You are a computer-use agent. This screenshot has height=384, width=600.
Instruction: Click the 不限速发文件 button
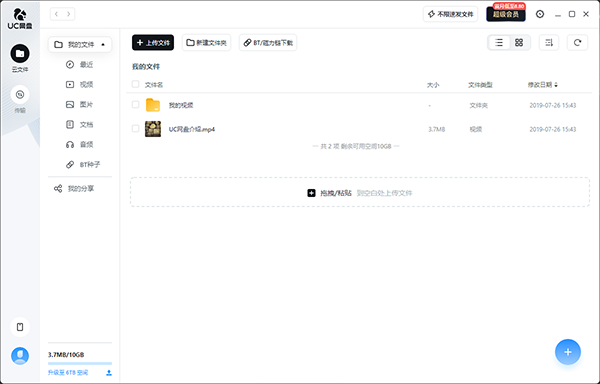point(450,14)
